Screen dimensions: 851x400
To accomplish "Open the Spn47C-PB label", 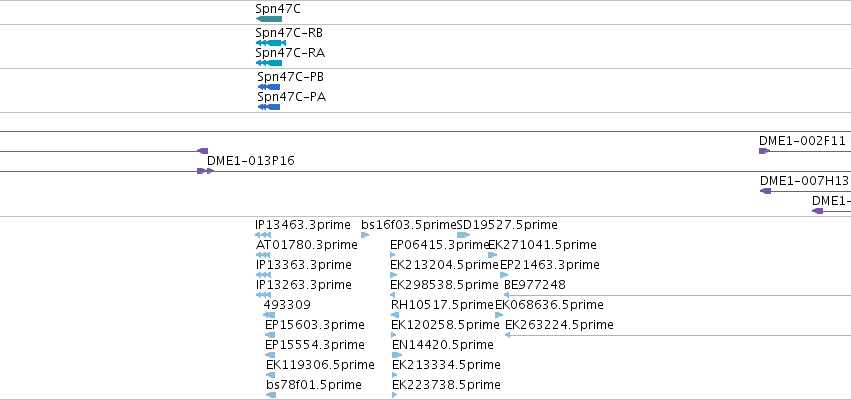I will pyautogui.click(x=290, y=77).
